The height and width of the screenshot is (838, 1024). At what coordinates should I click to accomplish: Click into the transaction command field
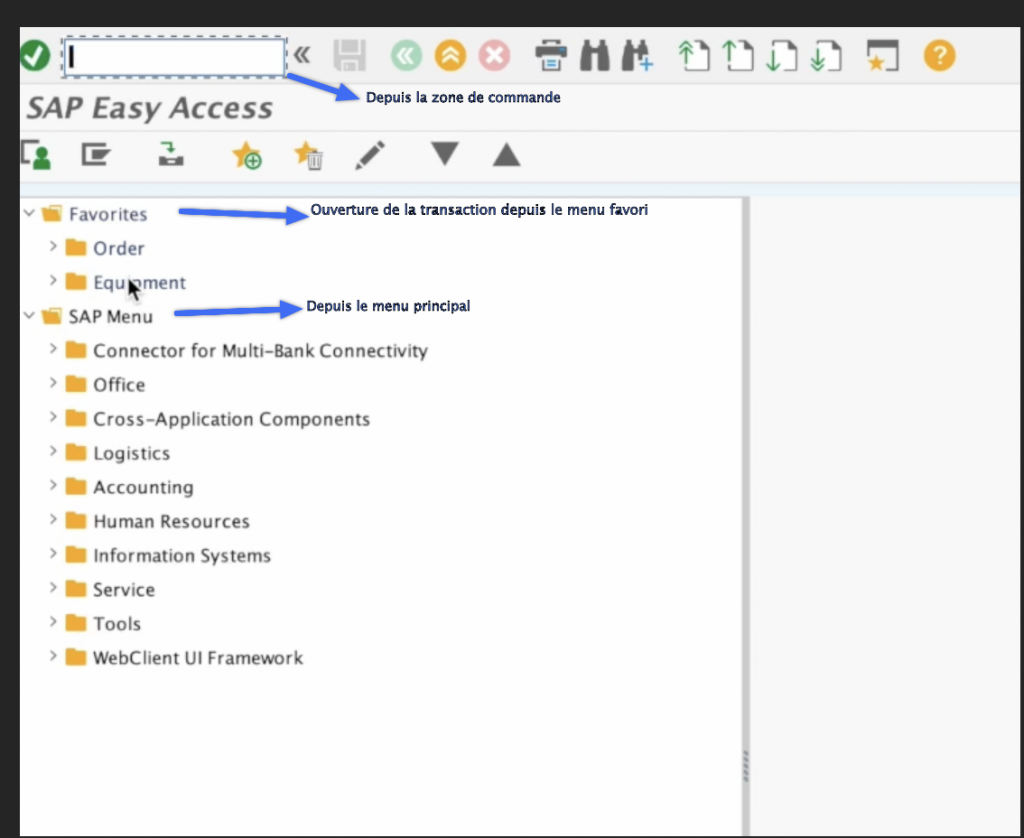click(175, 58)
